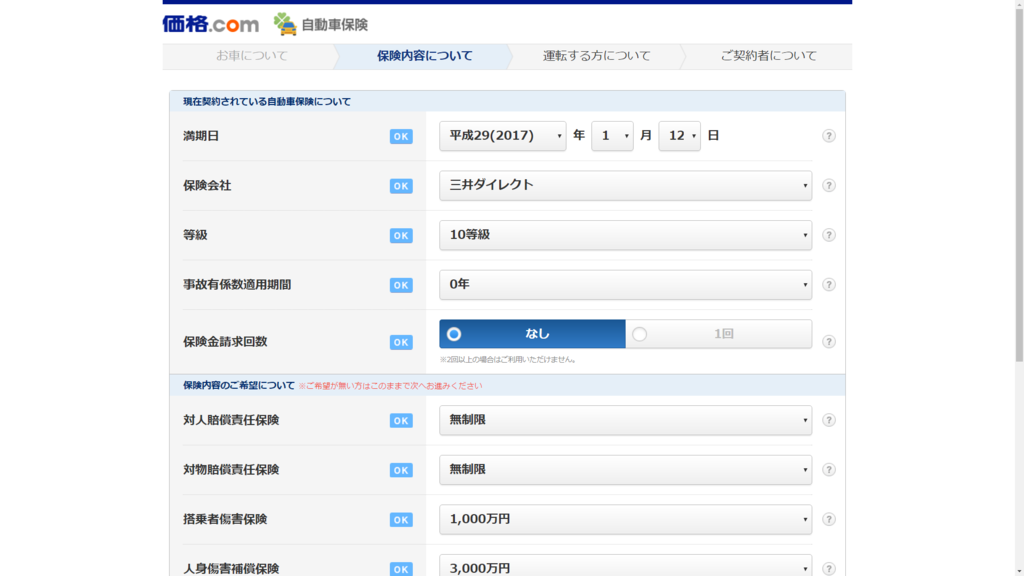Screen dimensions: 1024x576
Task: Open the 1,000万円 搭乗者傷害保険 dropdown
Action: (626, 519)
